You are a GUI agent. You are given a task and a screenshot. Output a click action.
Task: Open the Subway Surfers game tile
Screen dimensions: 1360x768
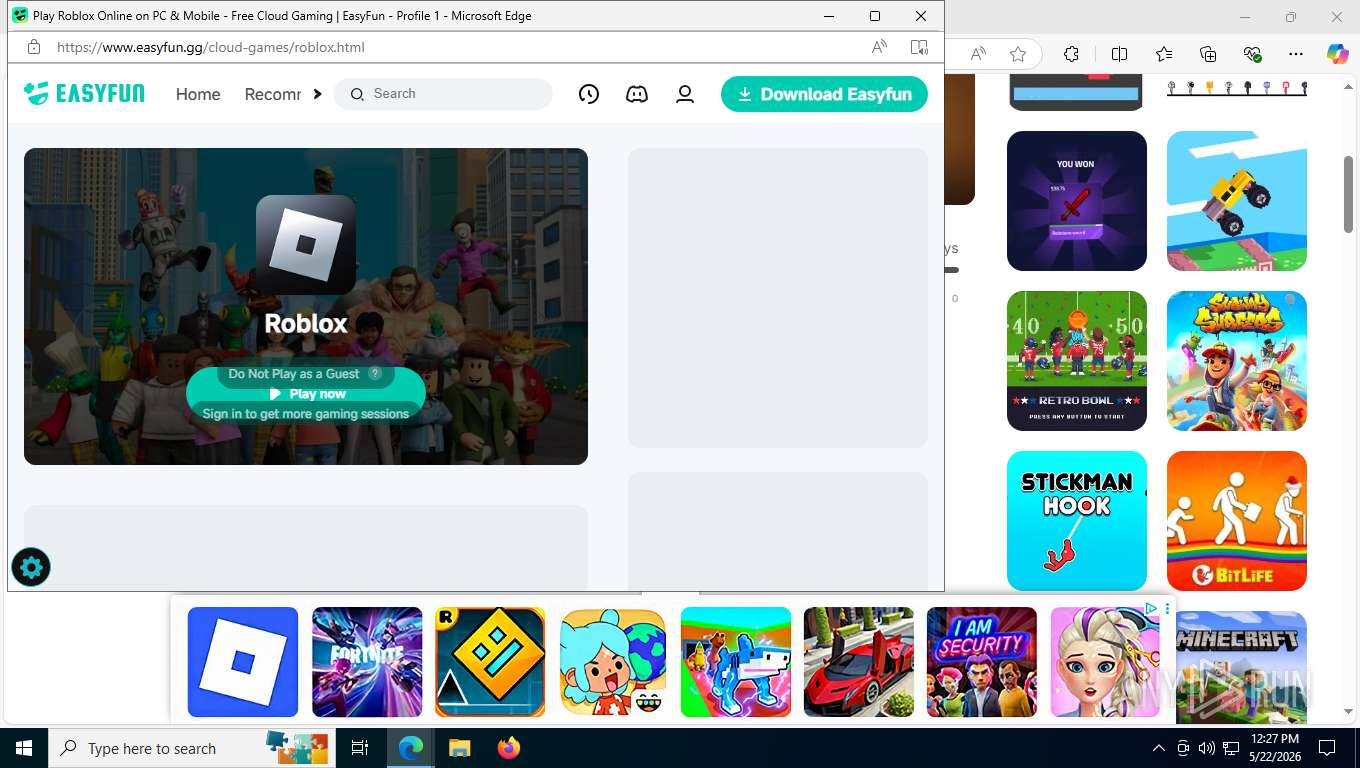1237,361
